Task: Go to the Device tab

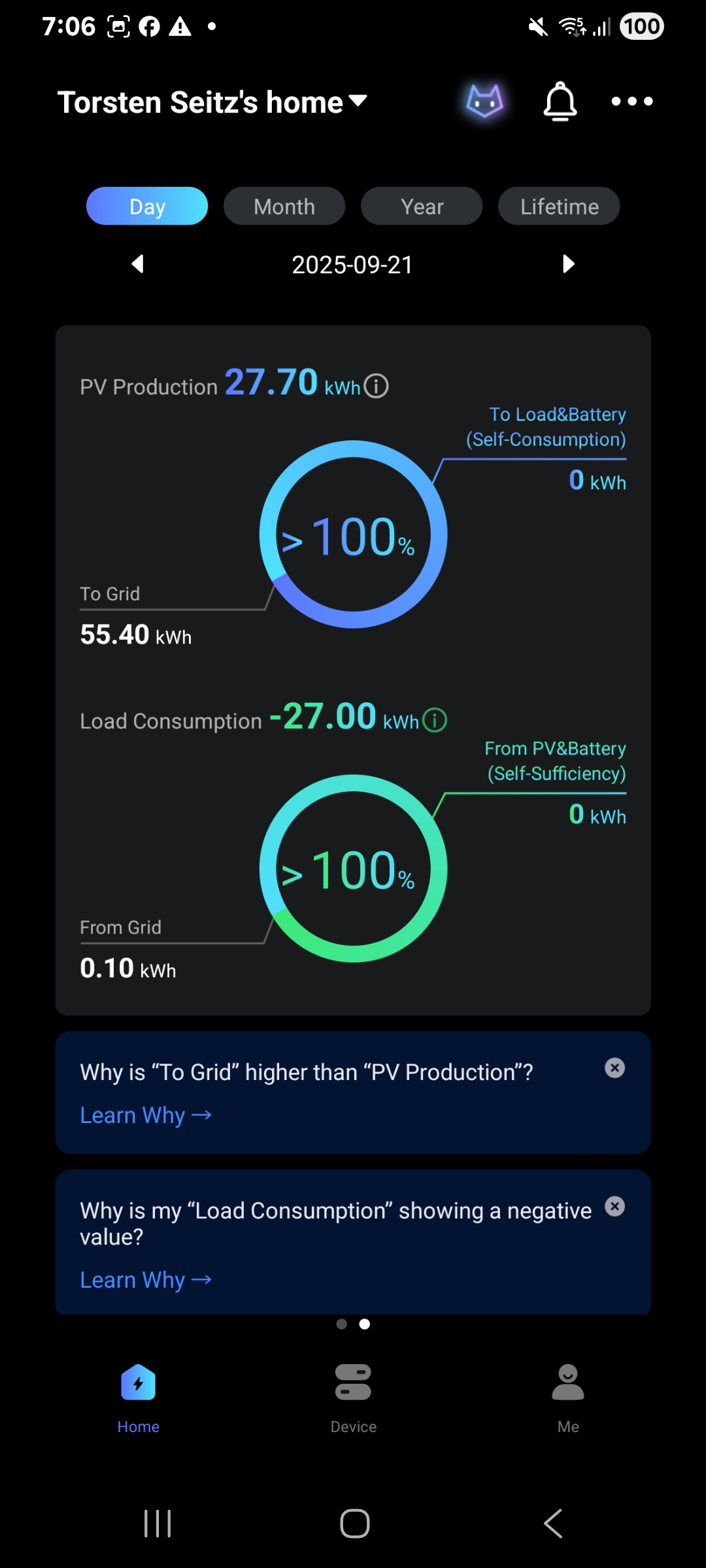Action: (x=353, y=1397)
